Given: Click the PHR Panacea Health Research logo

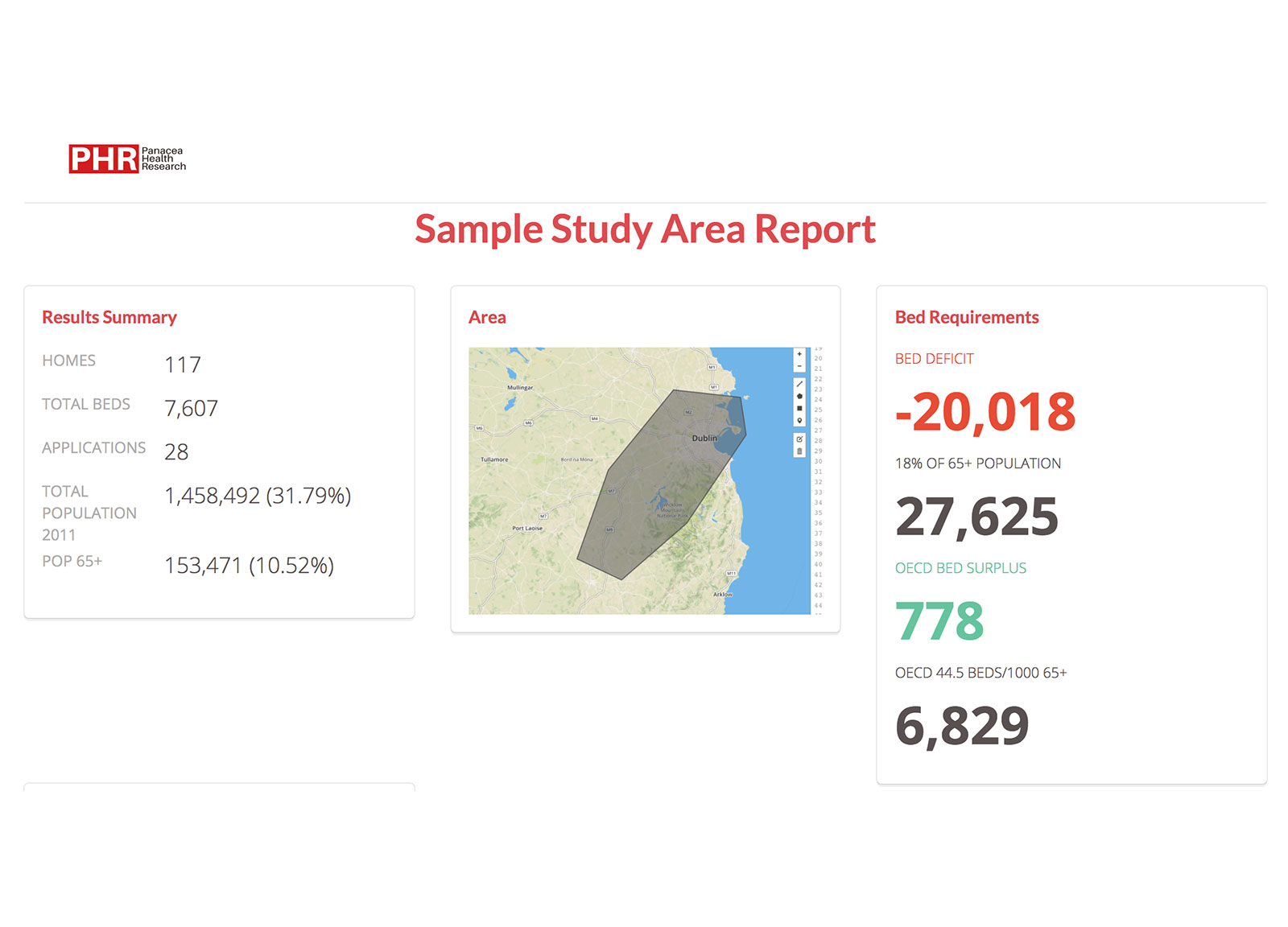Looking at the screenshot, I should [127, 159].
